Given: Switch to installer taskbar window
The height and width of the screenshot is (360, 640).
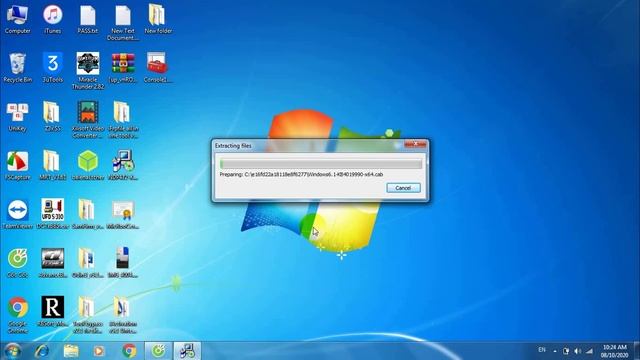Looking at the screenshot, I should tap(187, 351).
